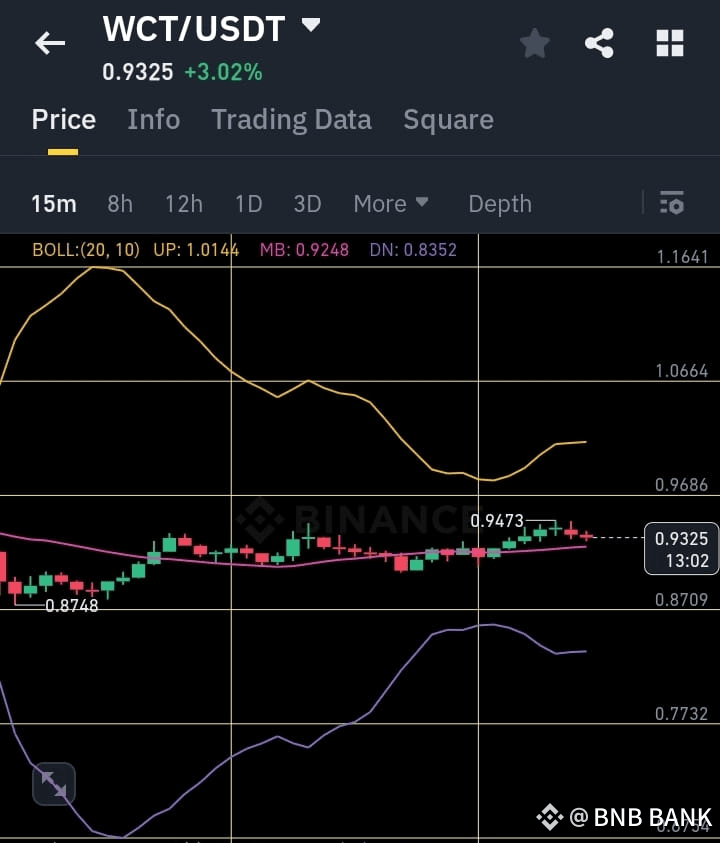The image size is (720, 843).
Task: Open the WCT/USDT pair selector arrow
Action: coord(311,24)
